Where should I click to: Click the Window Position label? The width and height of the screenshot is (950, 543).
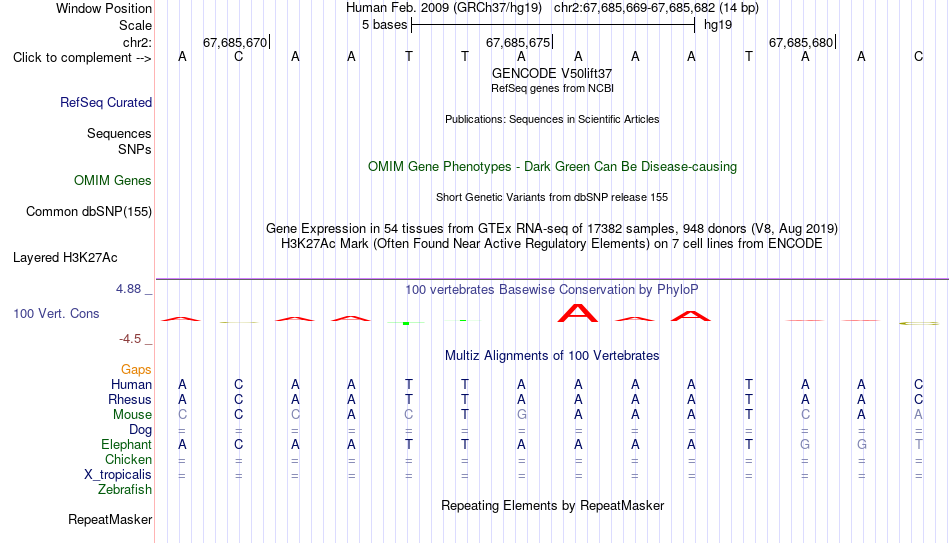tap(104, 8)
